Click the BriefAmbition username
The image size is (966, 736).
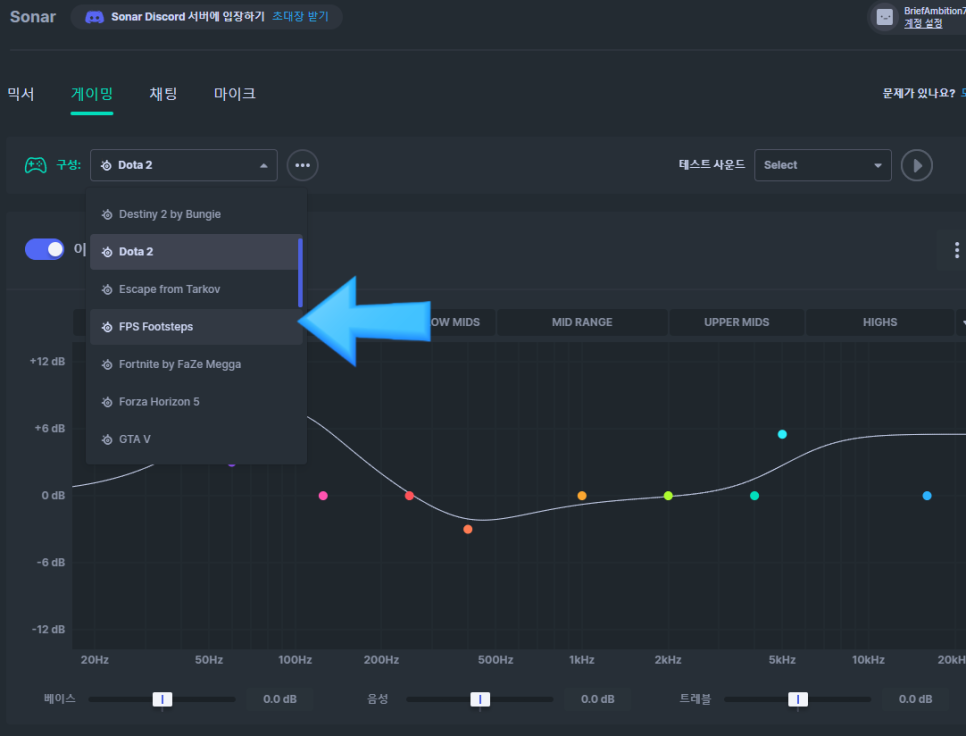935,11
